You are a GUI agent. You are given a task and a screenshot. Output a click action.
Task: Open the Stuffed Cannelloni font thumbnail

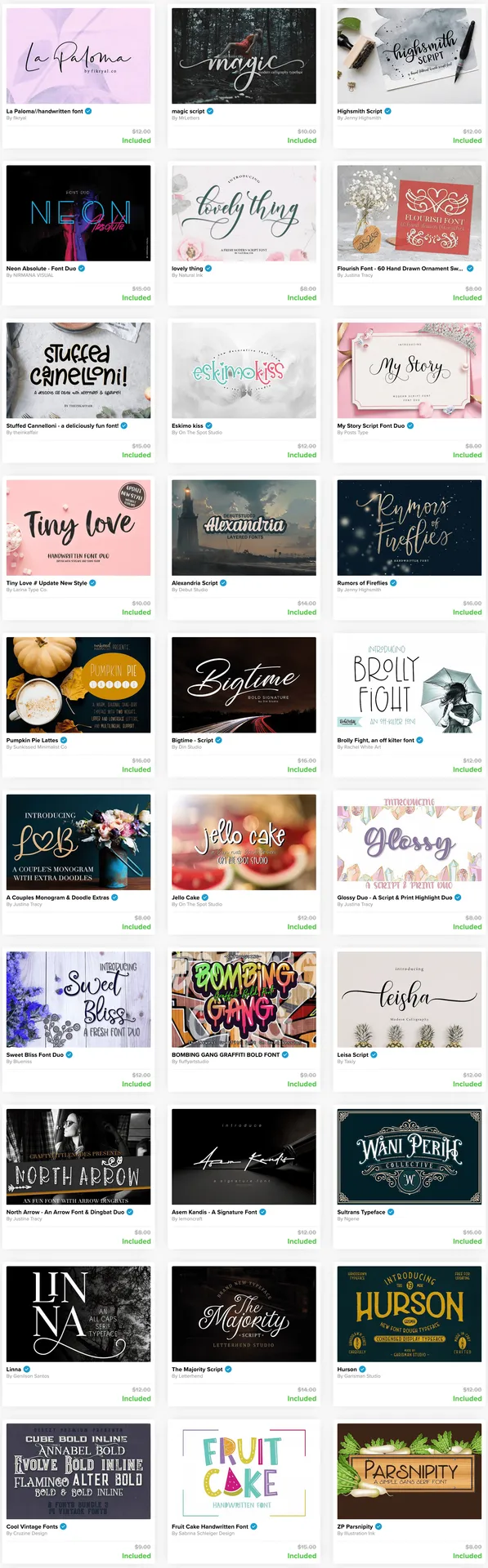tap(78, 370)
